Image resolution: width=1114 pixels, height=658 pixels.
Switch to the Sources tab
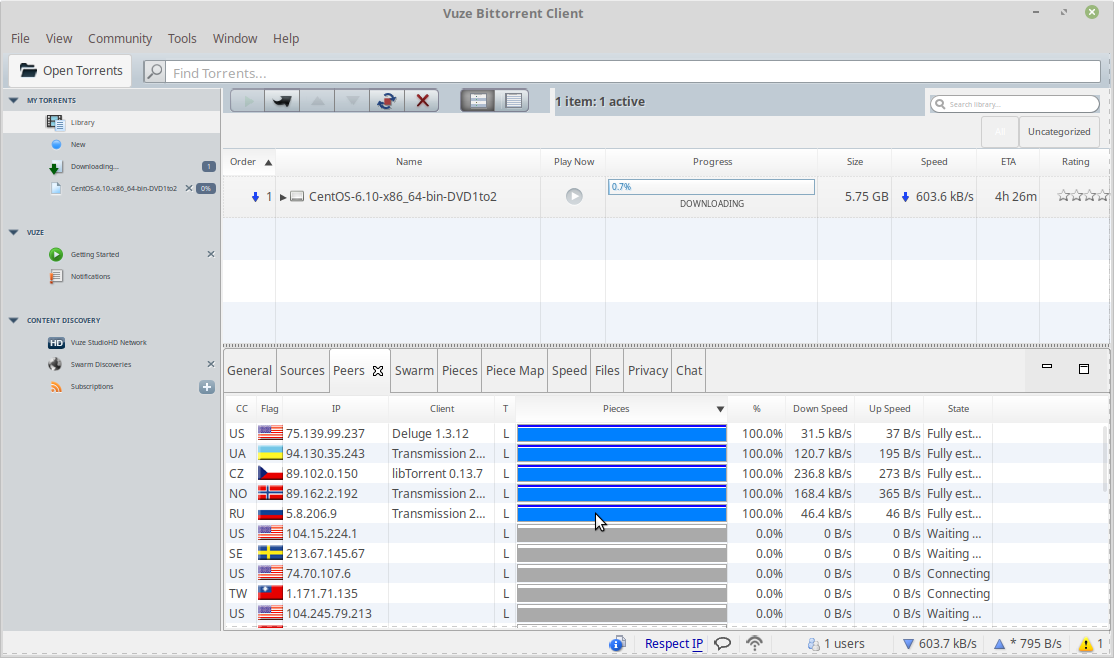coord(302,370)
